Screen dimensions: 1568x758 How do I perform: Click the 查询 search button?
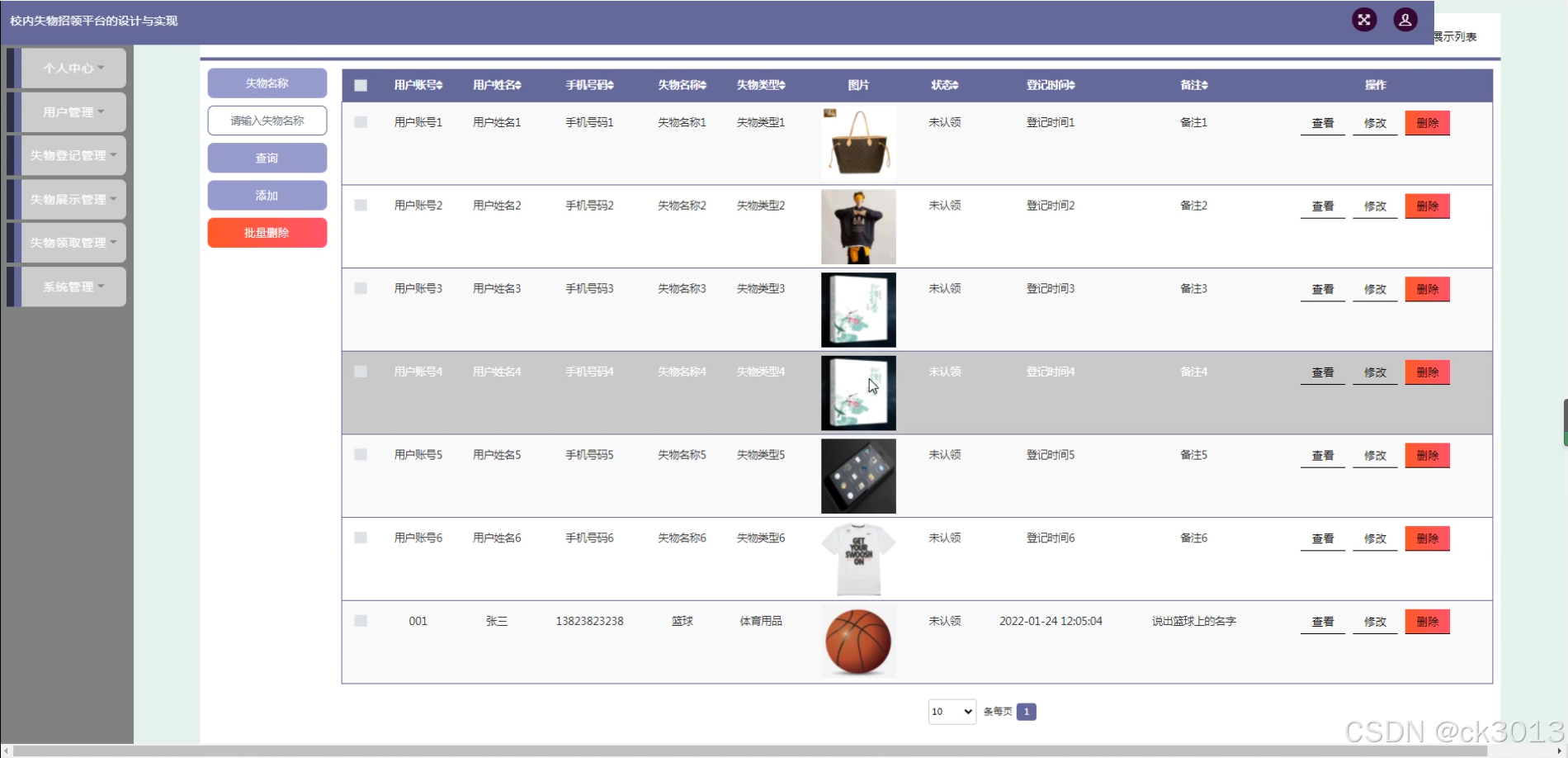(x=267, y=158)
